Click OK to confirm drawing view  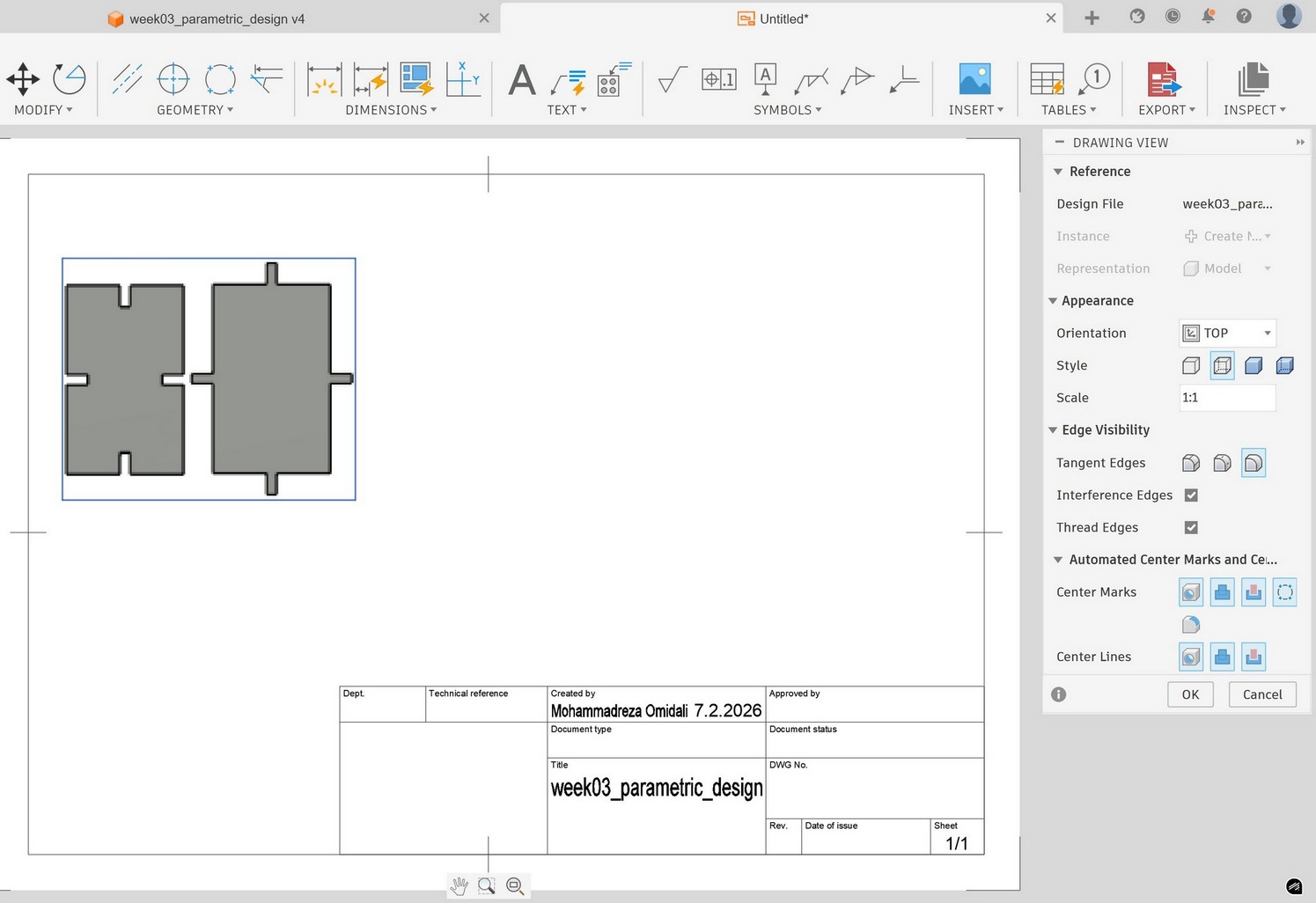click(1190, 694)
